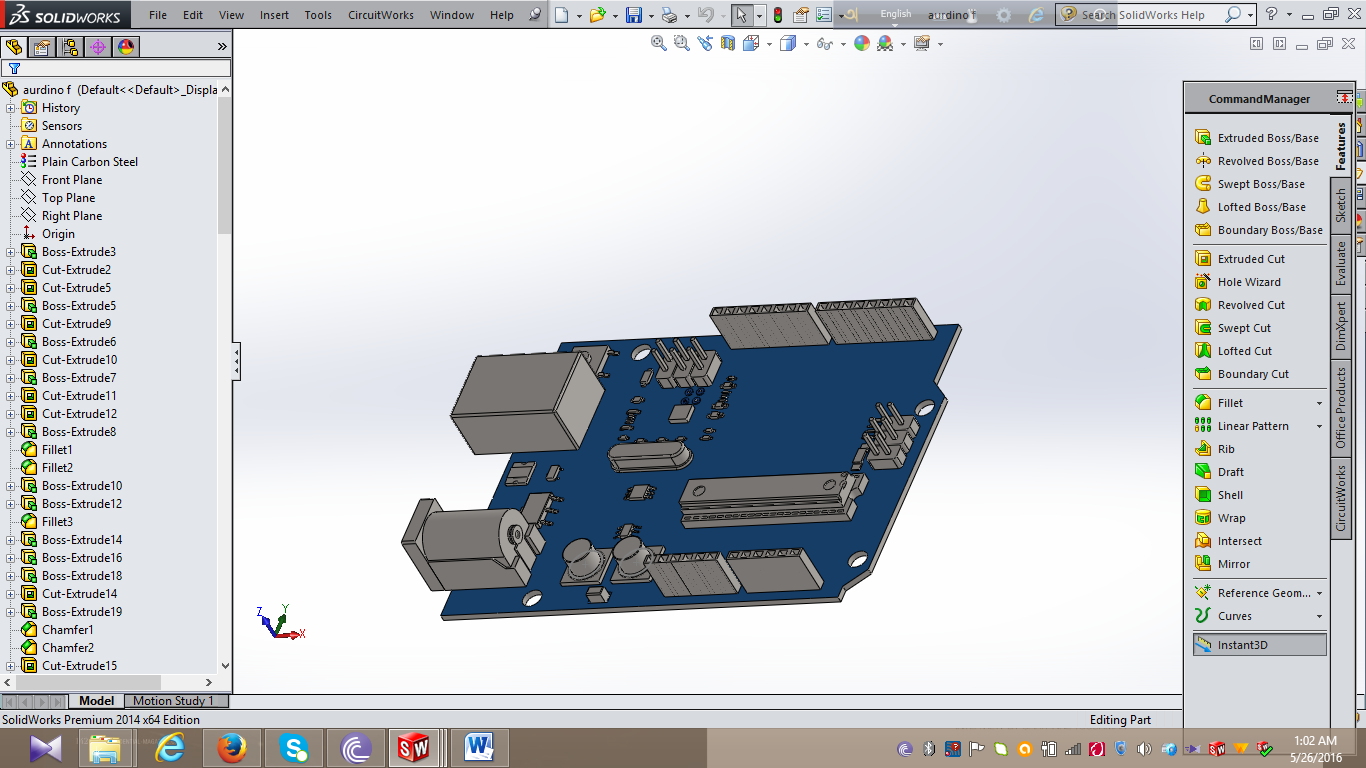Image resolution: width=1366 pixels, height=768 pixels.
Task: Click the Save disk icon
Action: pos(633,15)
